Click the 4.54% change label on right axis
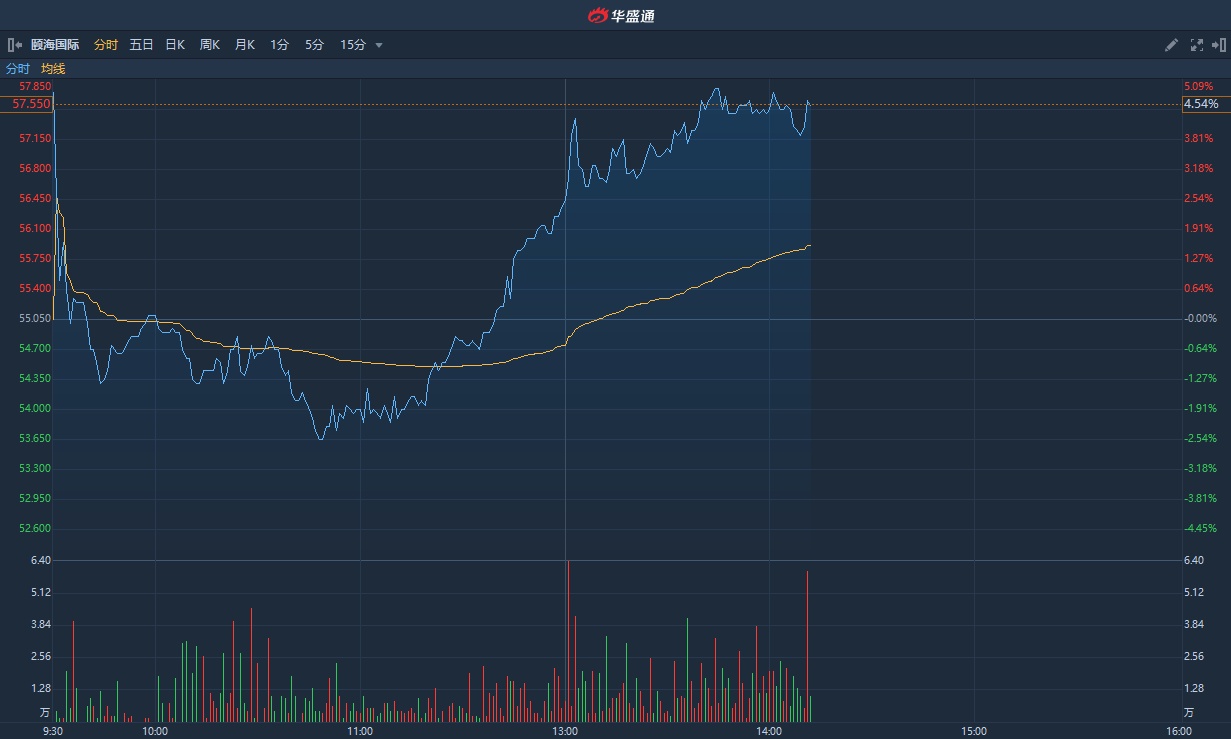1231x739 pixels. (x=1200, y=104)
